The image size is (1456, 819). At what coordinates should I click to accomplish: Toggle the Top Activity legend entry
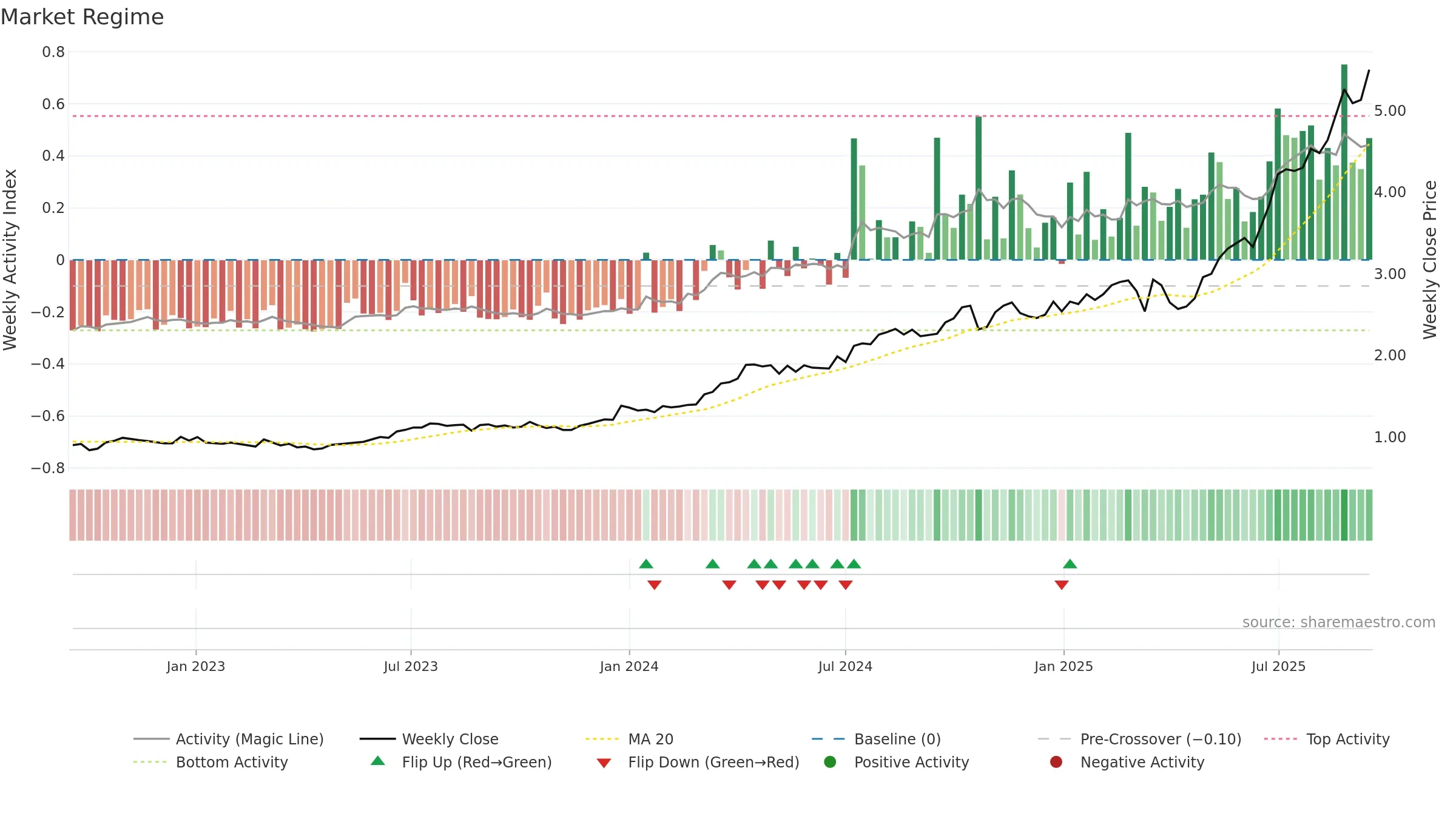(x=1327, y=739)
